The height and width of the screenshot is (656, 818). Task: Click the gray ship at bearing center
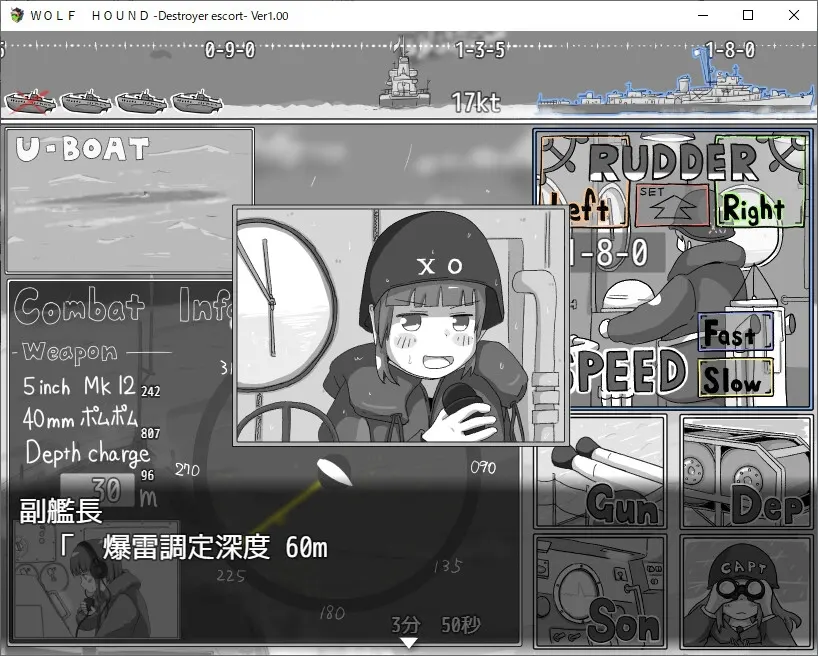point(405,73)
